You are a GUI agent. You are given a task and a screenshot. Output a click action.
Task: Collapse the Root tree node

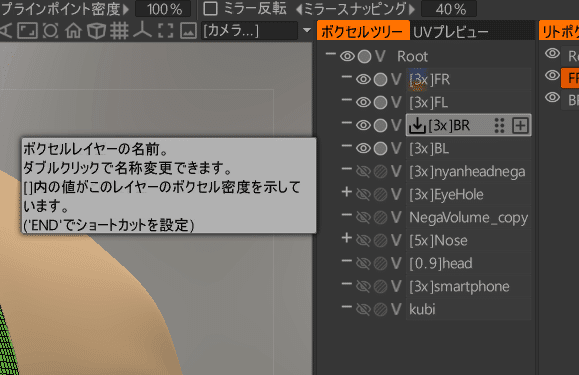[x=330, y=54]
